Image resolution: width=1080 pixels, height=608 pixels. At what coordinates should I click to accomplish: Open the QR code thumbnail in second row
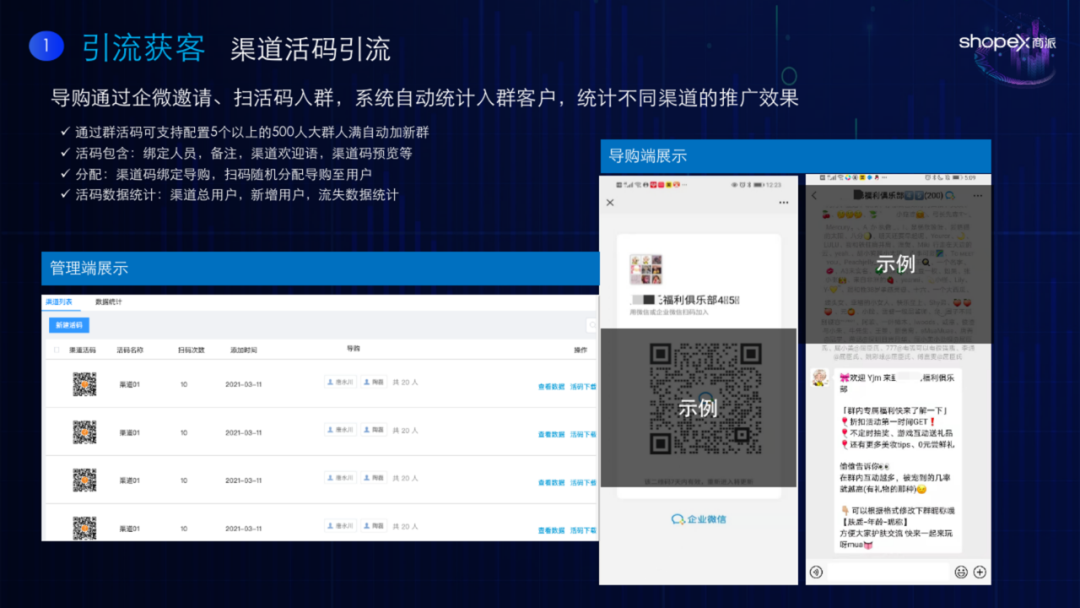(x=85, y=432)
